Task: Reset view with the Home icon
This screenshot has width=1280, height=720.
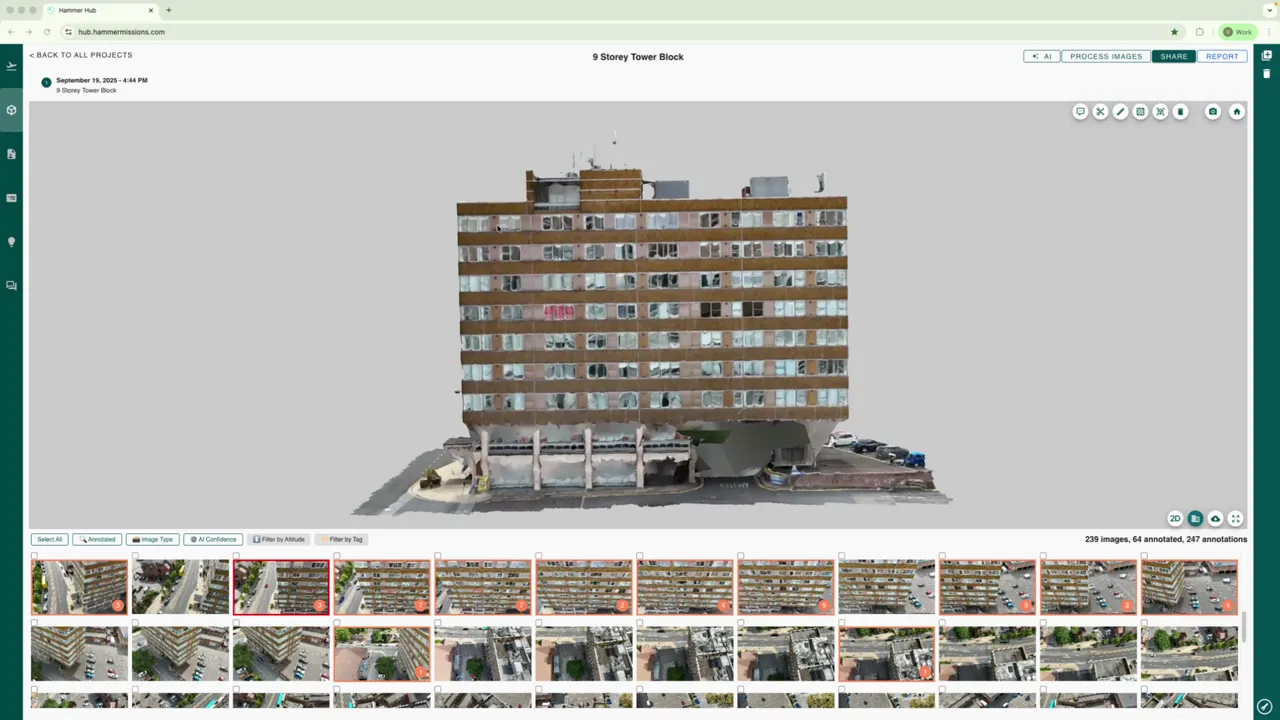Action: [x=1237, y=111]
